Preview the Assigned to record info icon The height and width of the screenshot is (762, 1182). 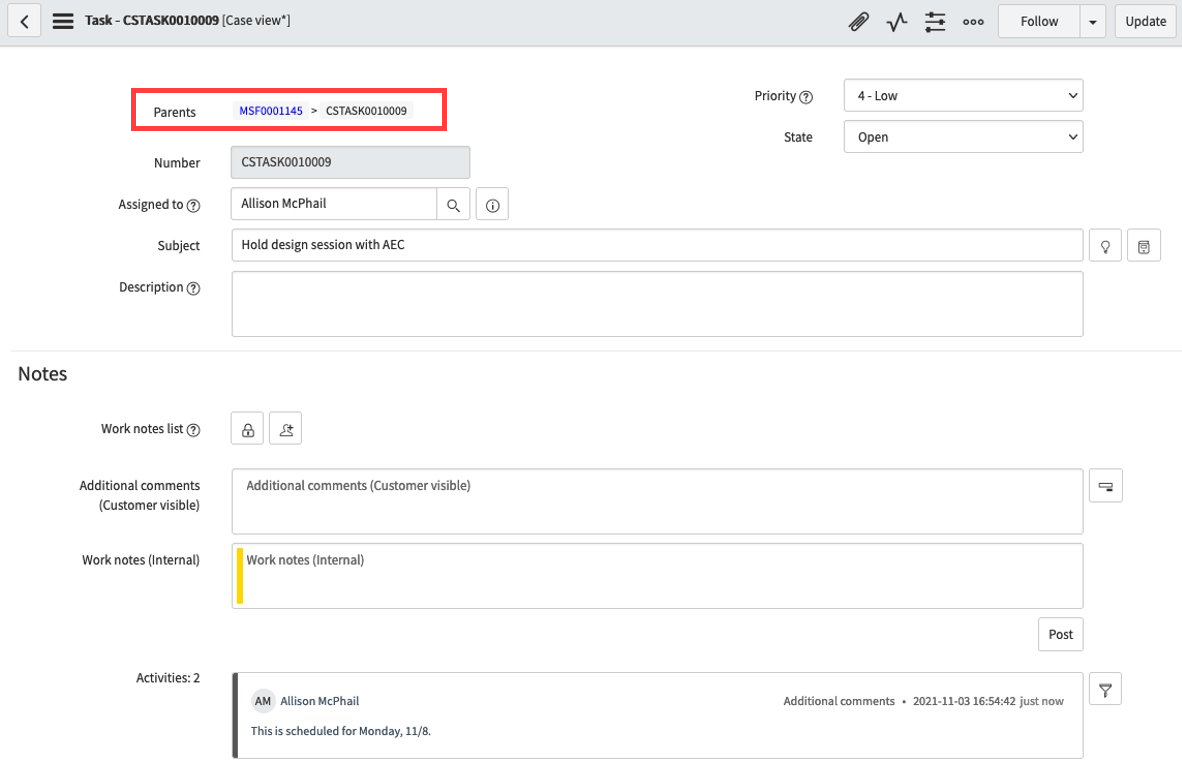click(492, 204)
